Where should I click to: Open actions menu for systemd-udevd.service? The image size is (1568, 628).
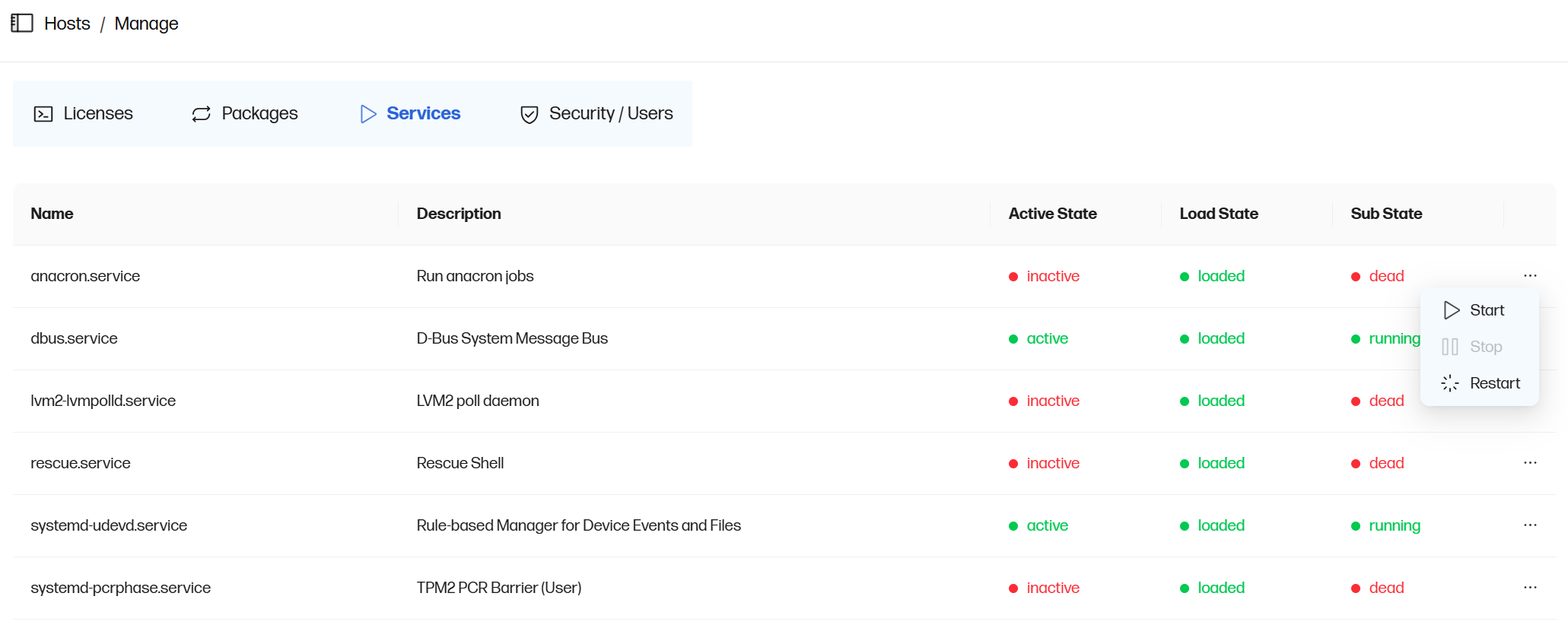coord(1530,525)
